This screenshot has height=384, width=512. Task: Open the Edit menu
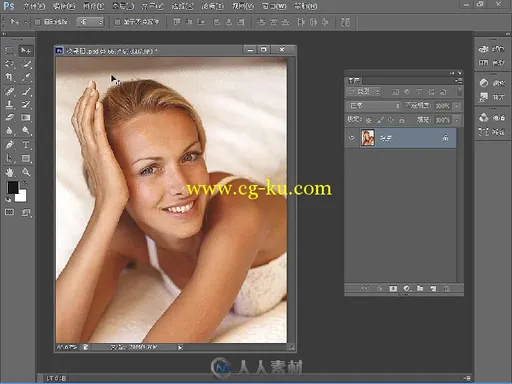coord(64,6)
